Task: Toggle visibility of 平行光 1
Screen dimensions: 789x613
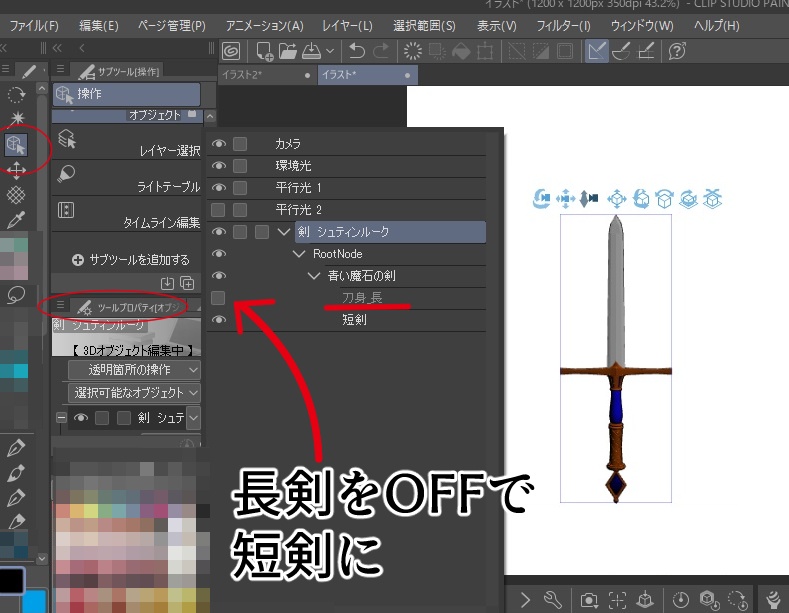Action: click(218, 187)
